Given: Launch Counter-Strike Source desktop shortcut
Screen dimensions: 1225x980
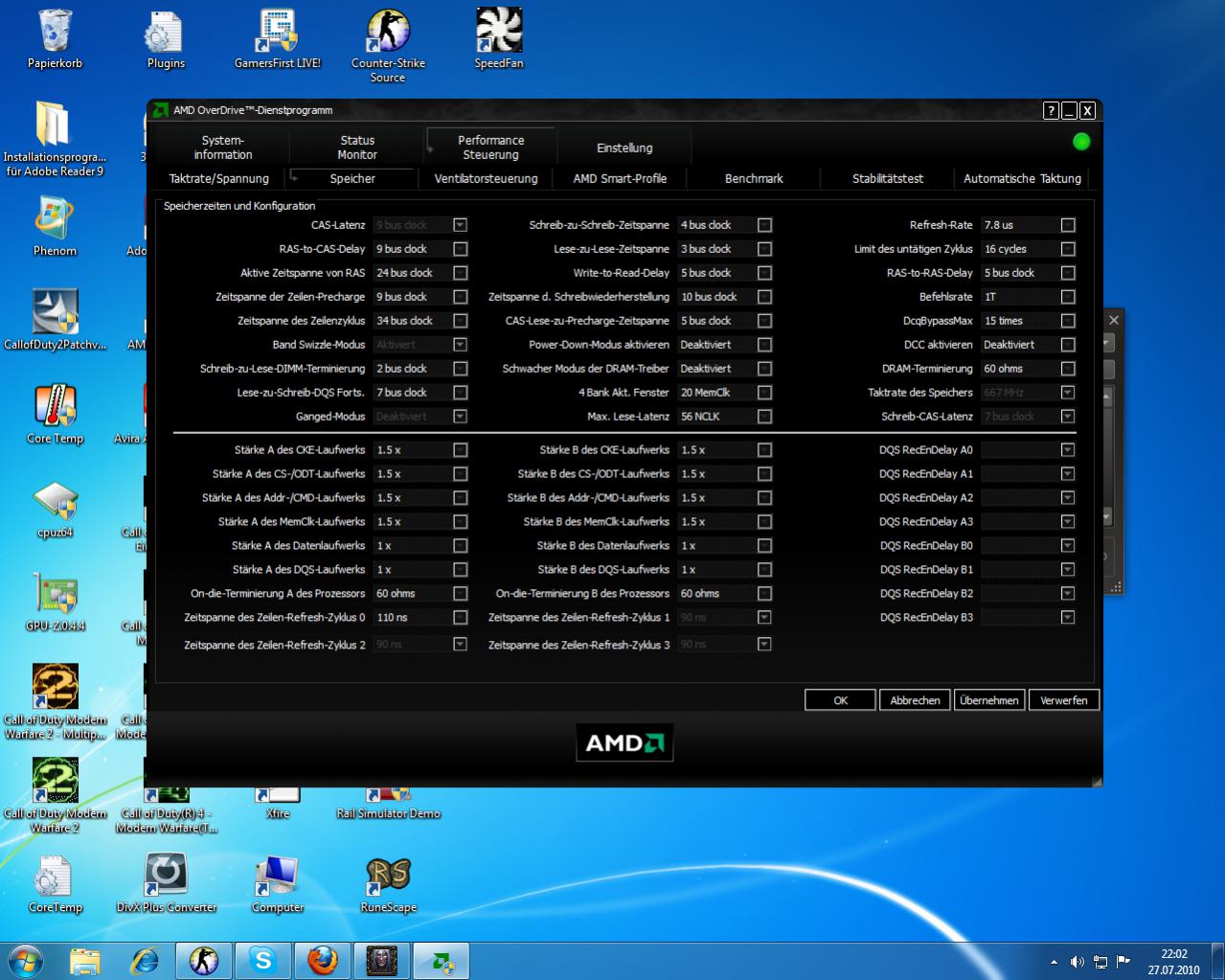Looking at the screenshot, I should [x=388, y=45].
